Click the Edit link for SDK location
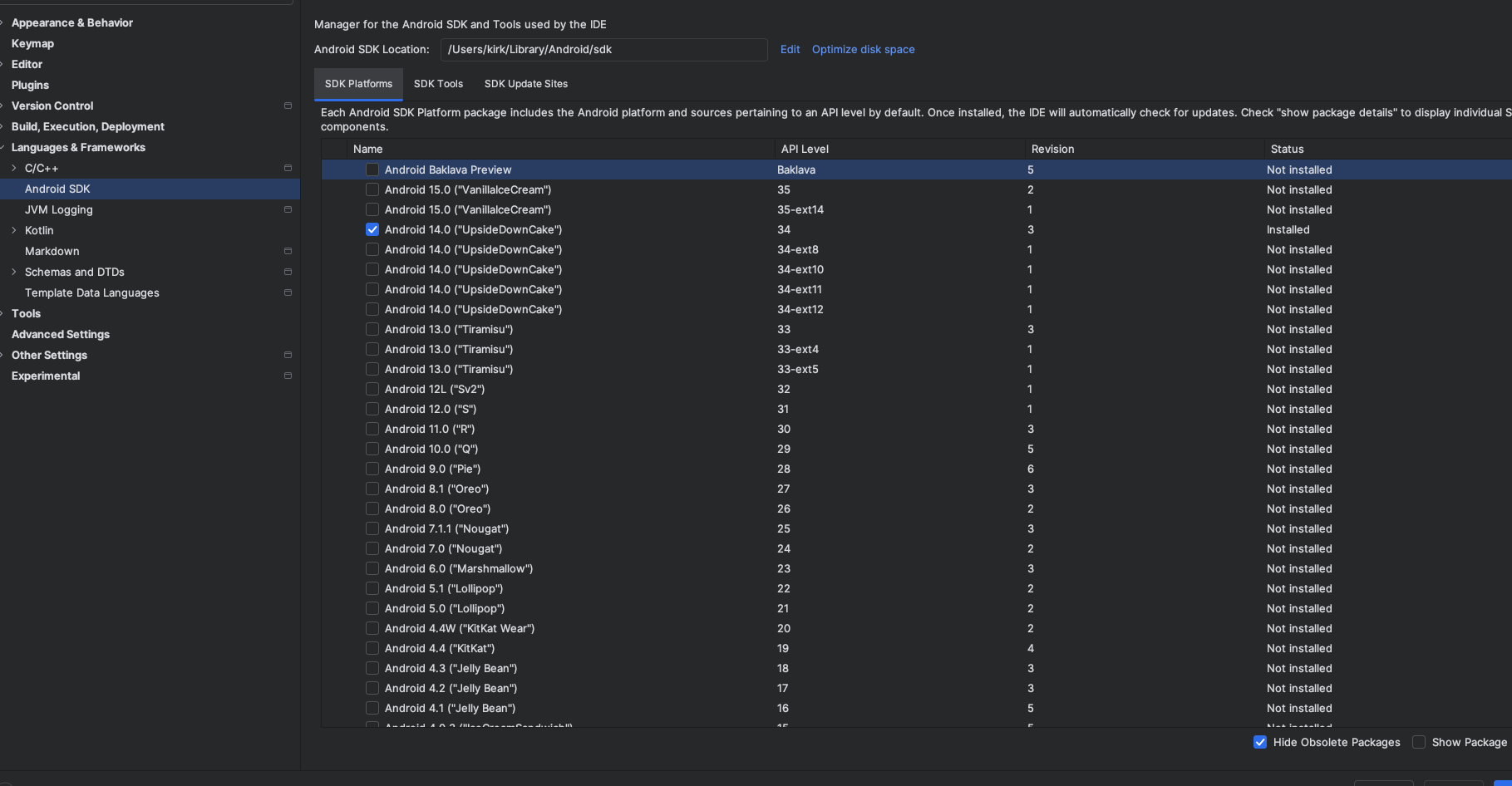 coord(790,50)
